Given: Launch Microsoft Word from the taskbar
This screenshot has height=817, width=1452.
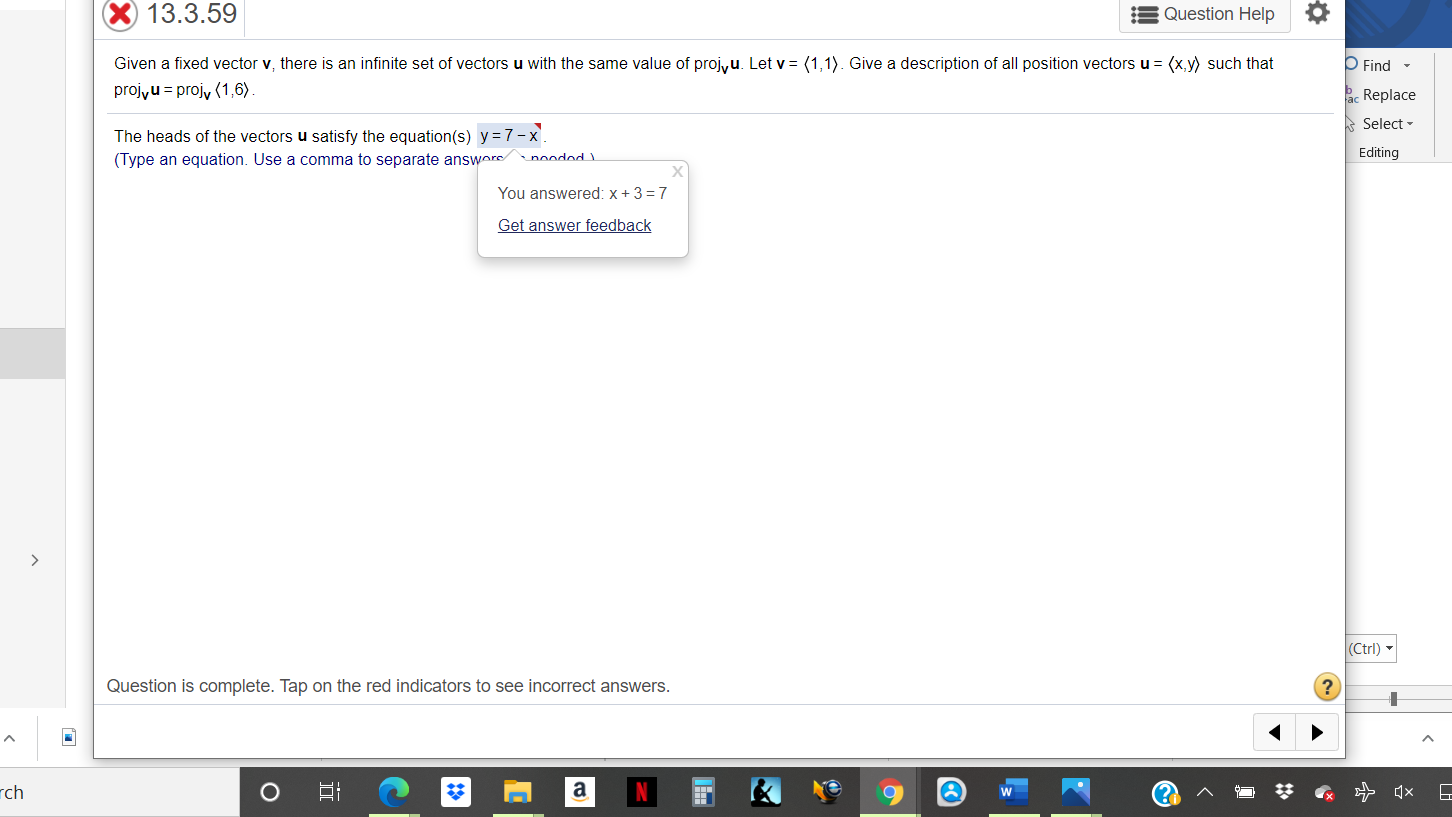Looking at the screenshot, I should [x=1013, y=791].
